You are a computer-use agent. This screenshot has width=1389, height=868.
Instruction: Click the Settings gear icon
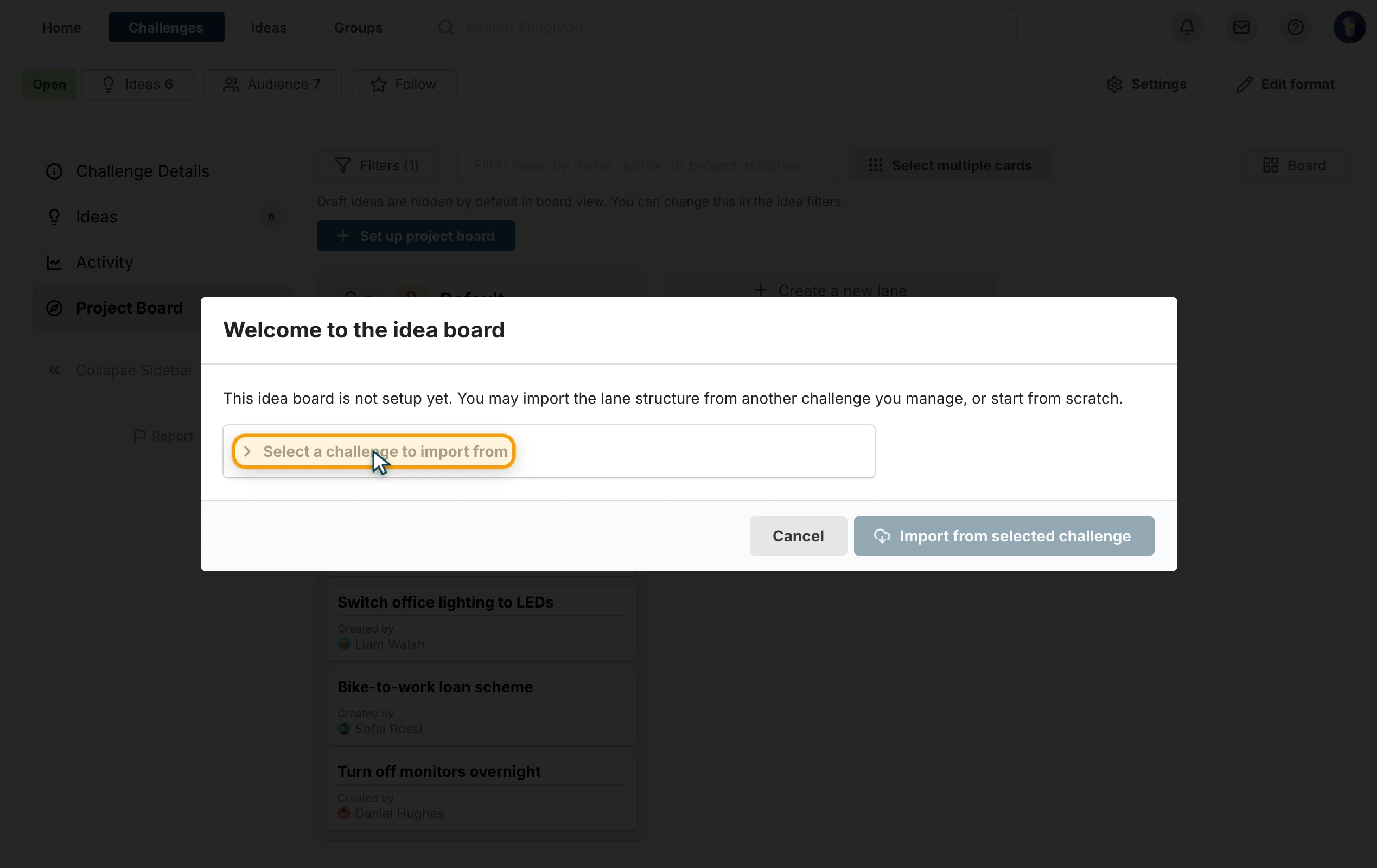1114,85
